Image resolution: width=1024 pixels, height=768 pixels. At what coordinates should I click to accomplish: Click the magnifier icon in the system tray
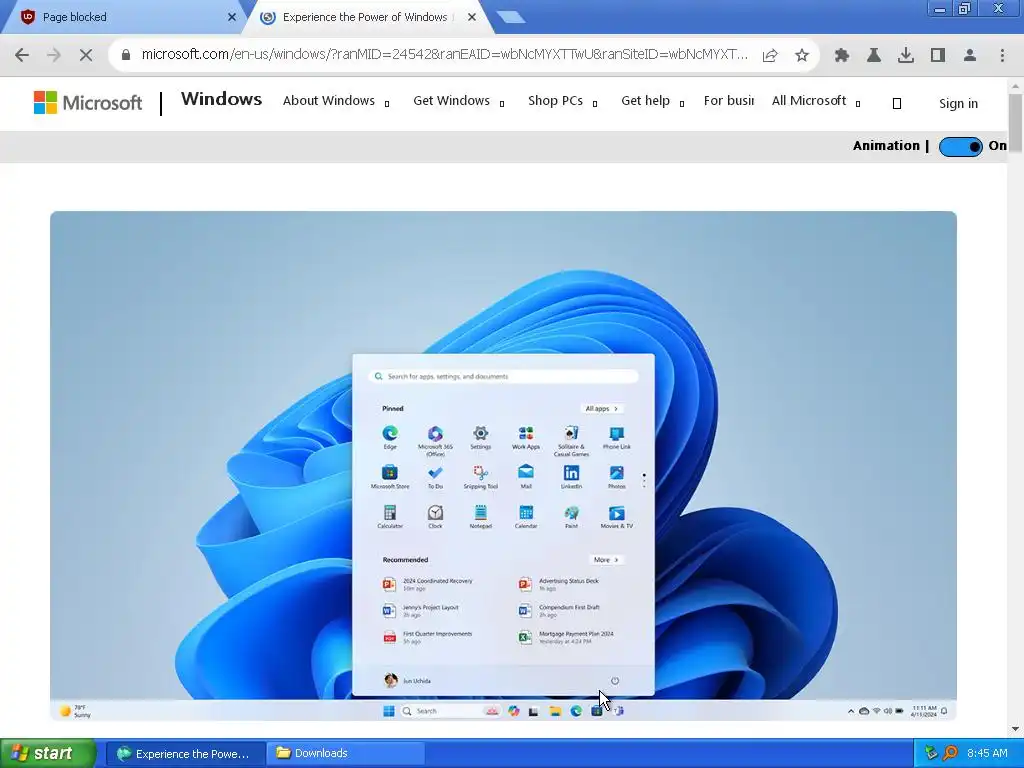coord(950,753)
